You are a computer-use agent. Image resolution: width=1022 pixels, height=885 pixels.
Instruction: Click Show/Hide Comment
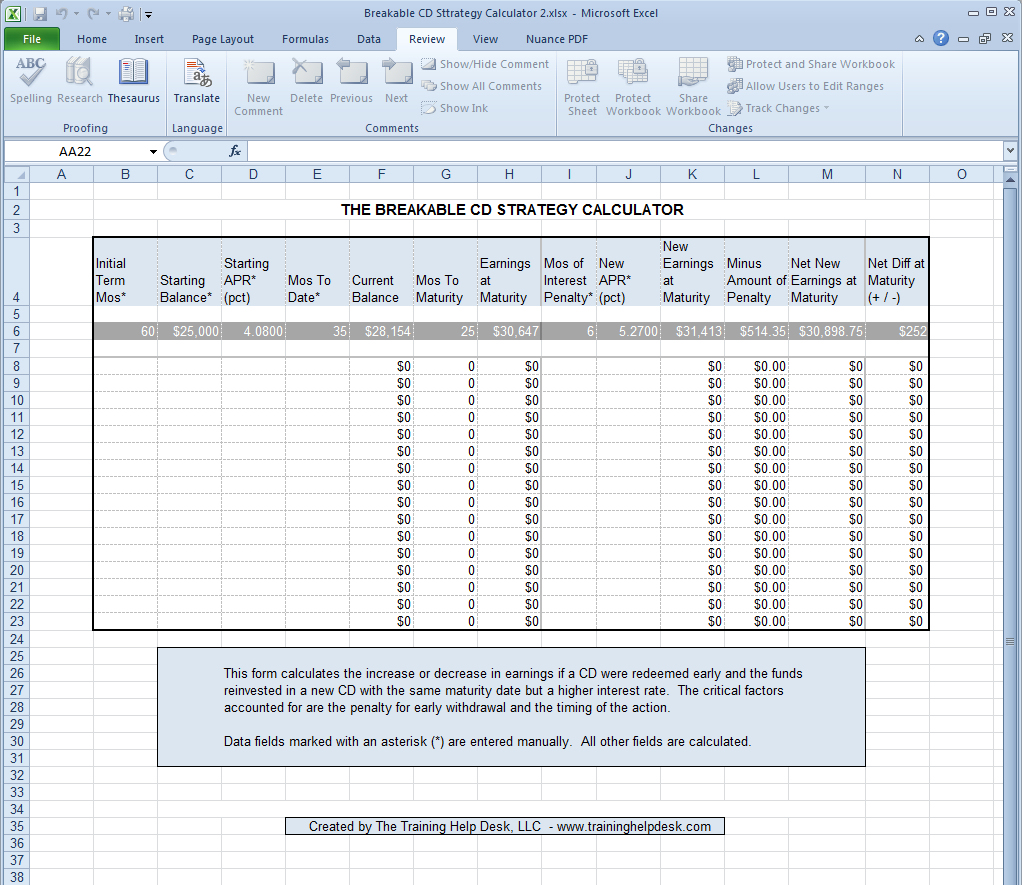[485, 64]
